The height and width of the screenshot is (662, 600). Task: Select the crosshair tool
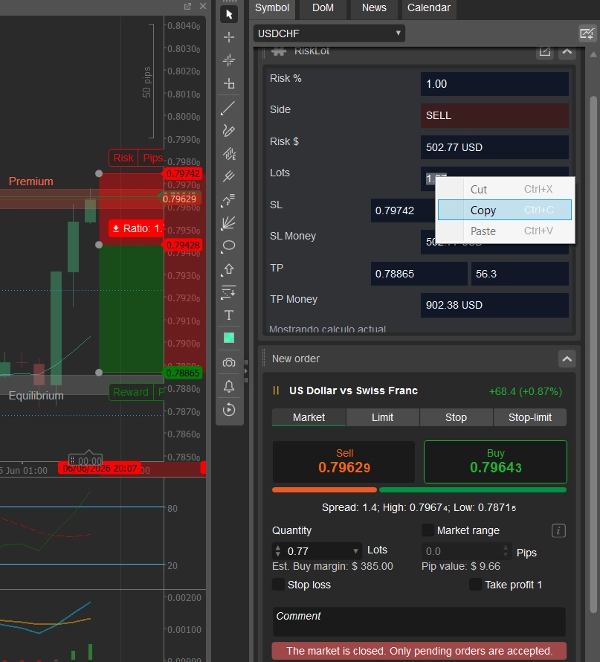coord(229,37)
